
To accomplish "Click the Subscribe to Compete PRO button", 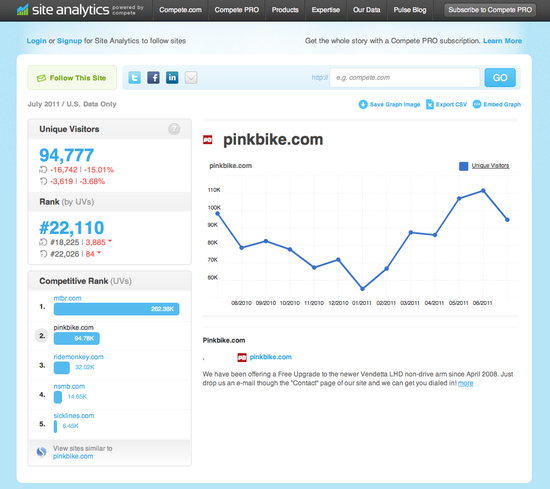I will point(490,10).
